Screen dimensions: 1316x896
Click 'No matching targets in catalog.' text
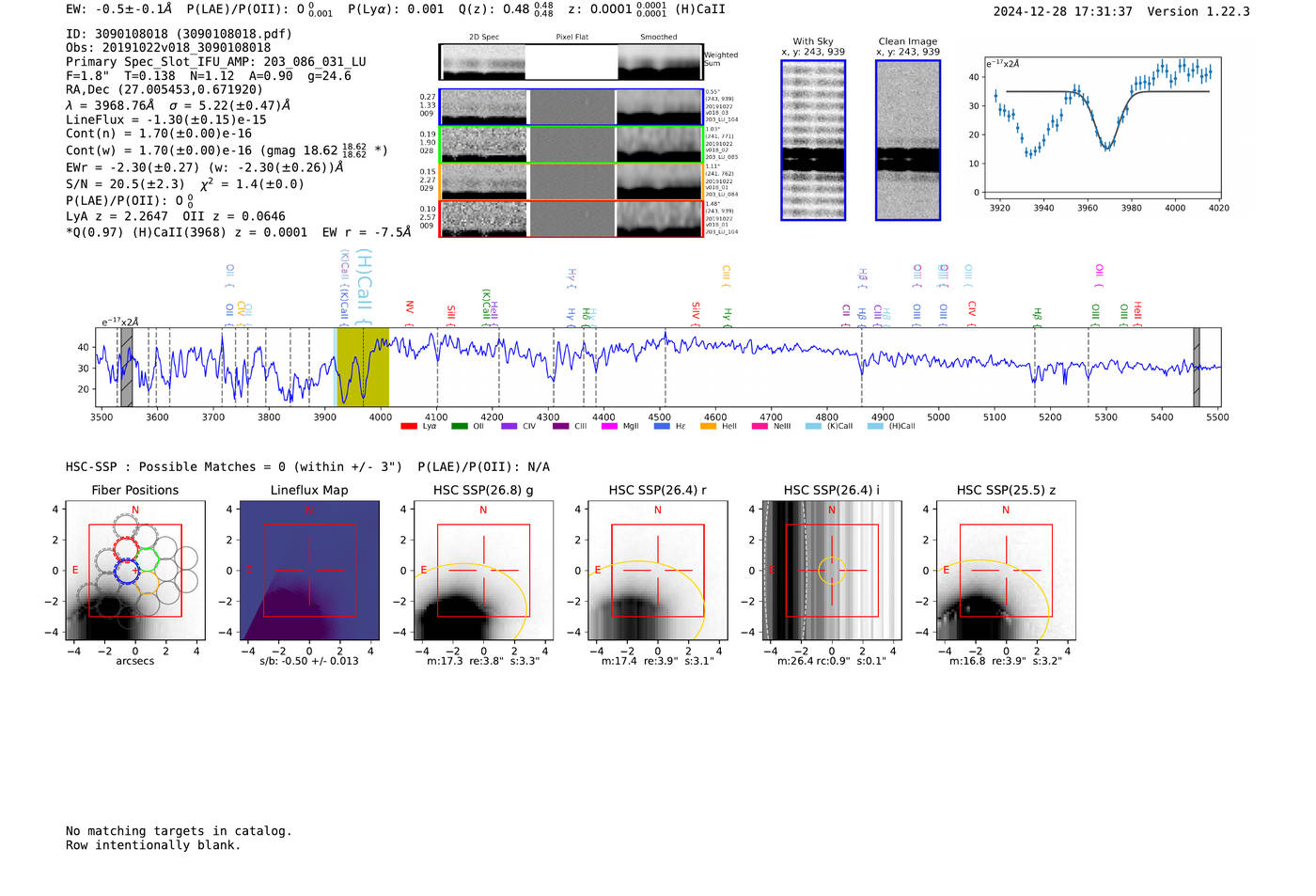coord(179,831)
